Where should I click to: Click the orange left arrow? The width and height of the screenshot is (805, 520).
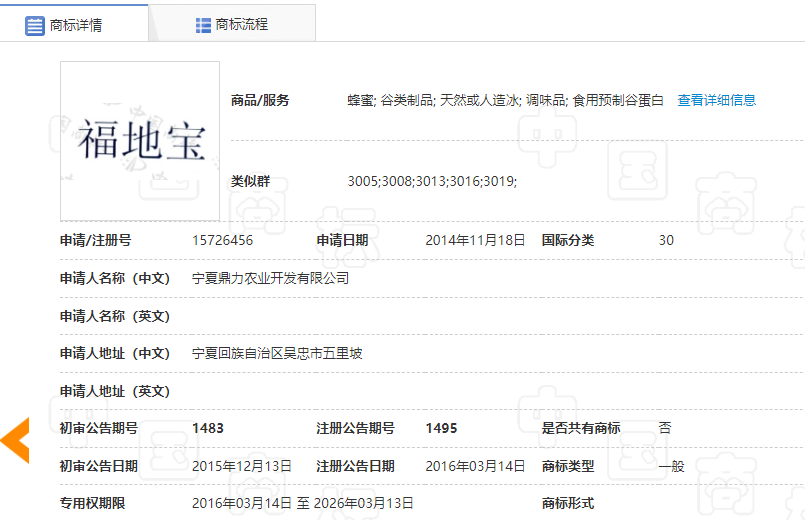tap(15, 440)
